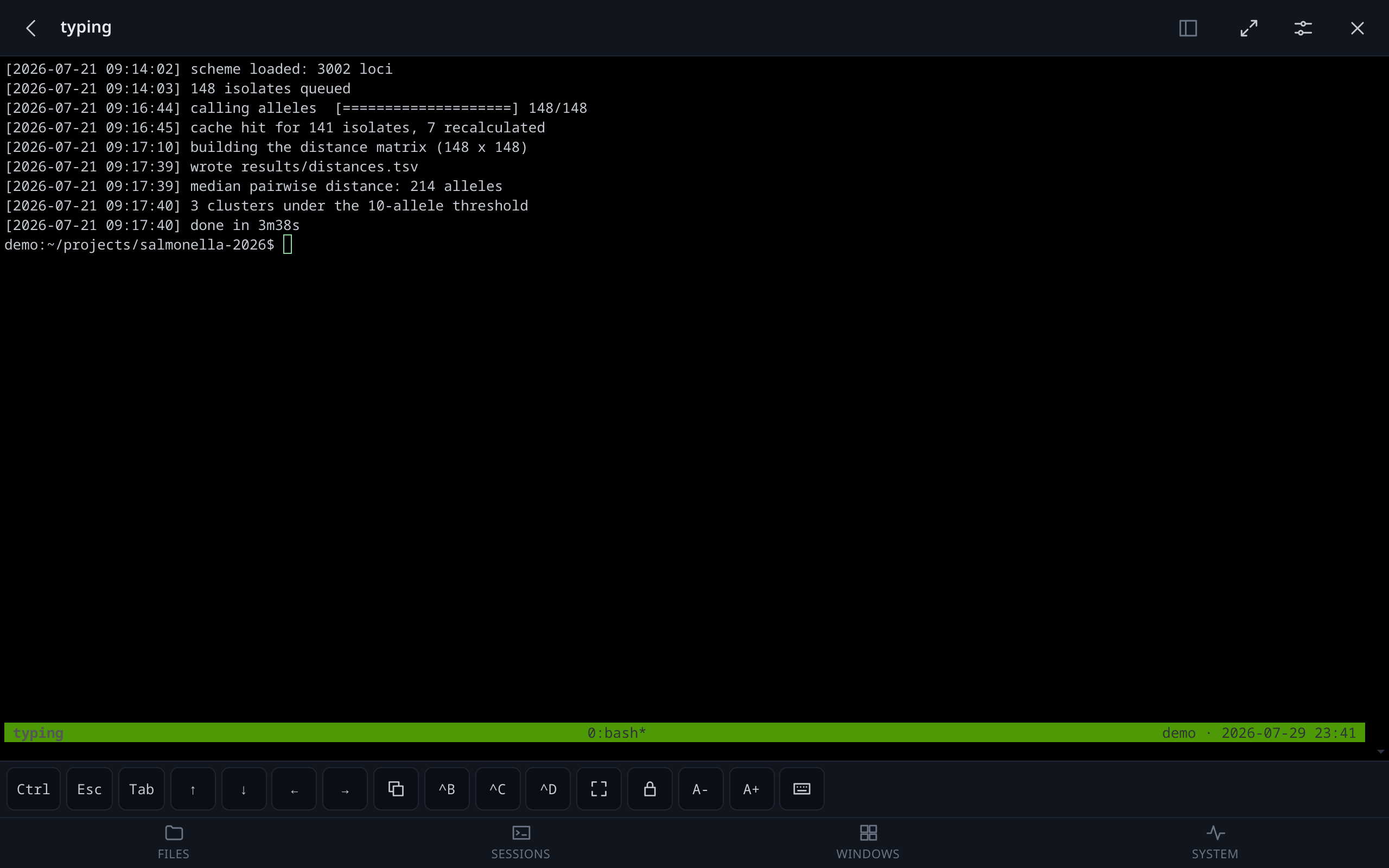
Task: Click the typing session name in the status bar
Action: tap(38, 733)
